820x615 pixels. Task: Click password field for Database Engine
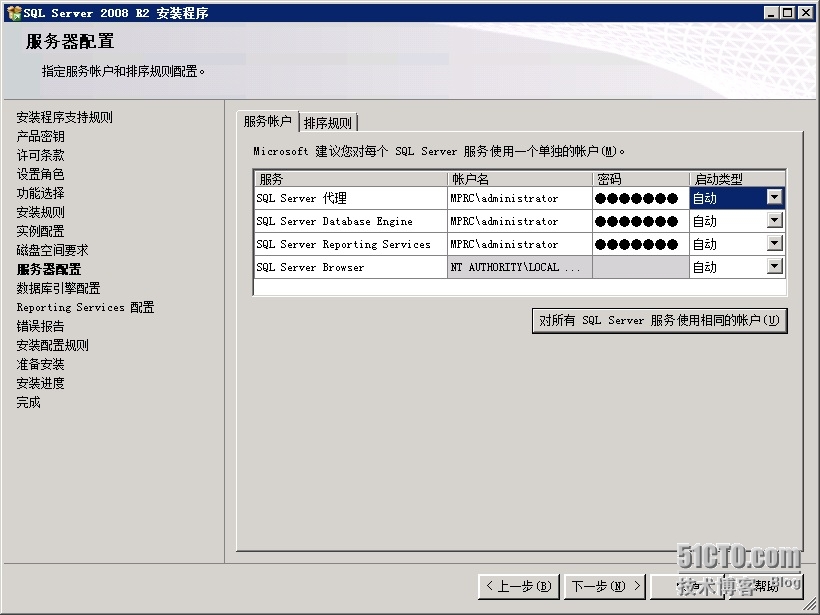[x=641, y=221]
